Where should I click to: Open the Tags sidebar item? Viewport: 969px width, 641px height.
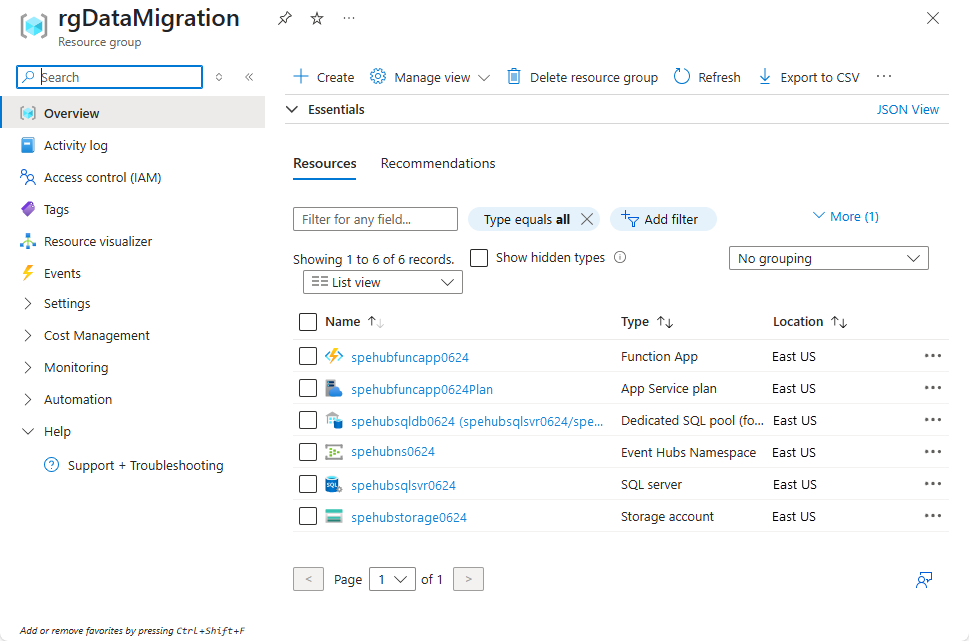click(x=56, y=209)
